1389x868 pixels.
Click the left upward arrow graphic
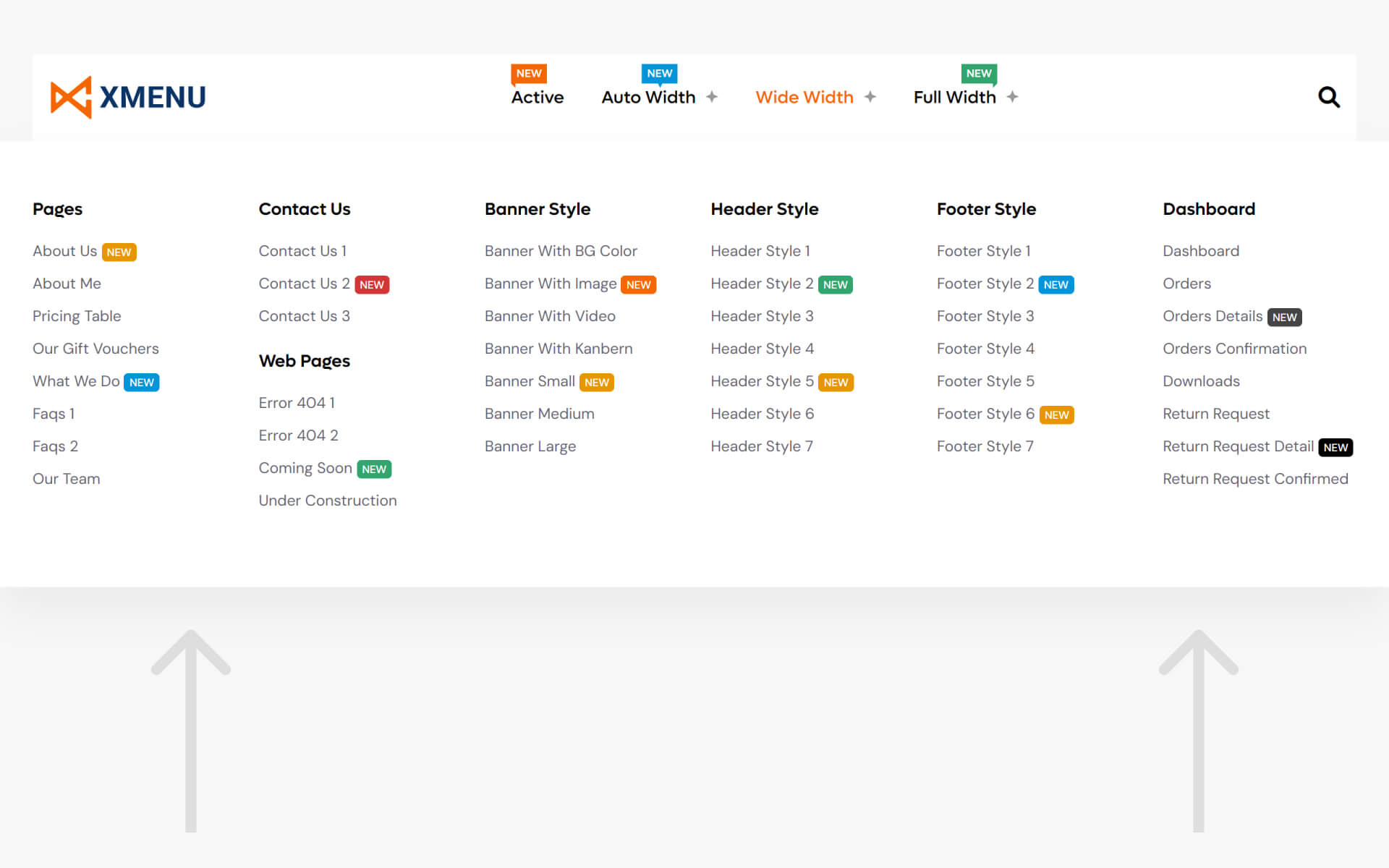[191, 729]
